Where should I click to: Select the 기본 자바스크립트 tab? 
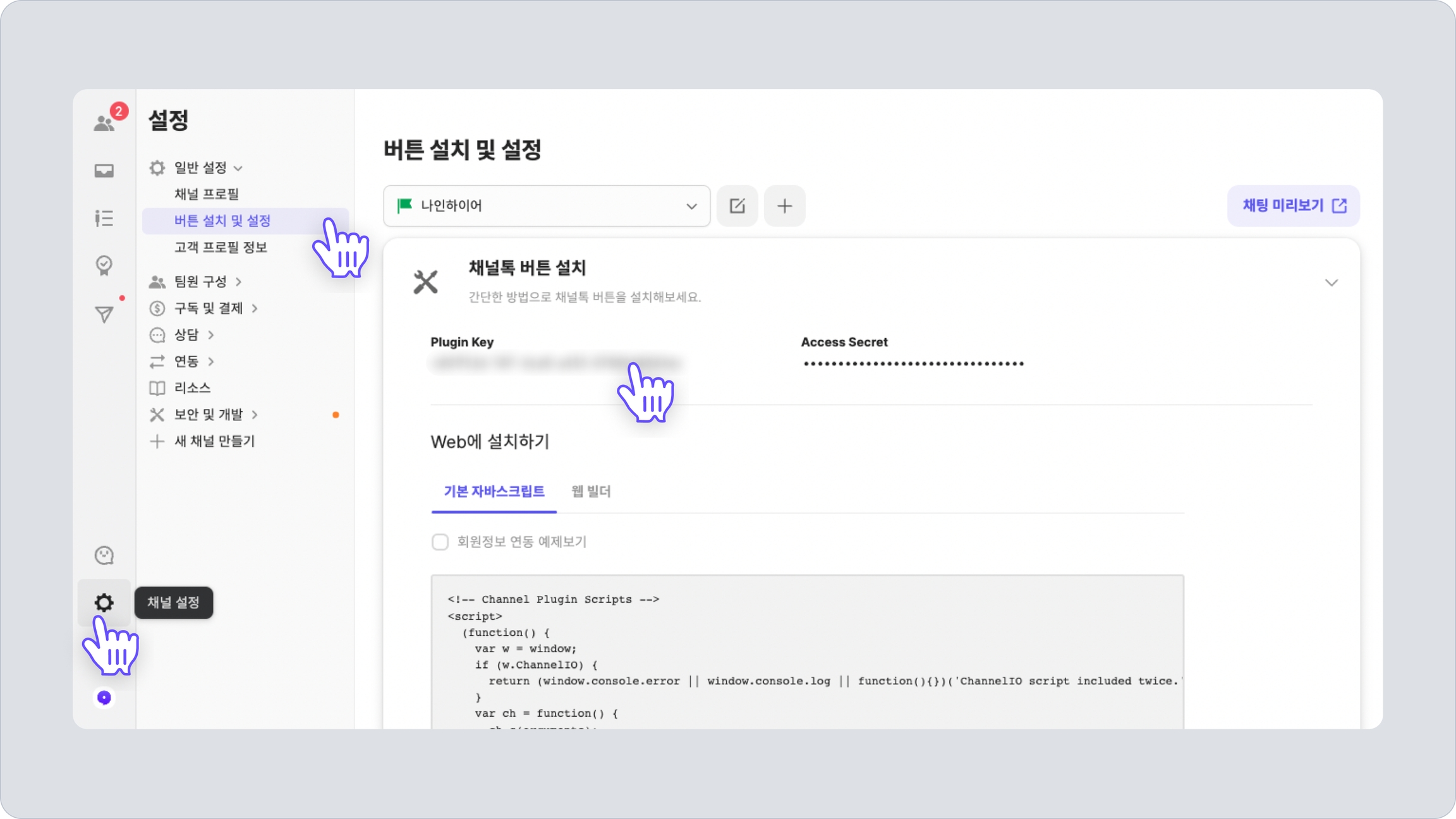[x=494, y=491]
